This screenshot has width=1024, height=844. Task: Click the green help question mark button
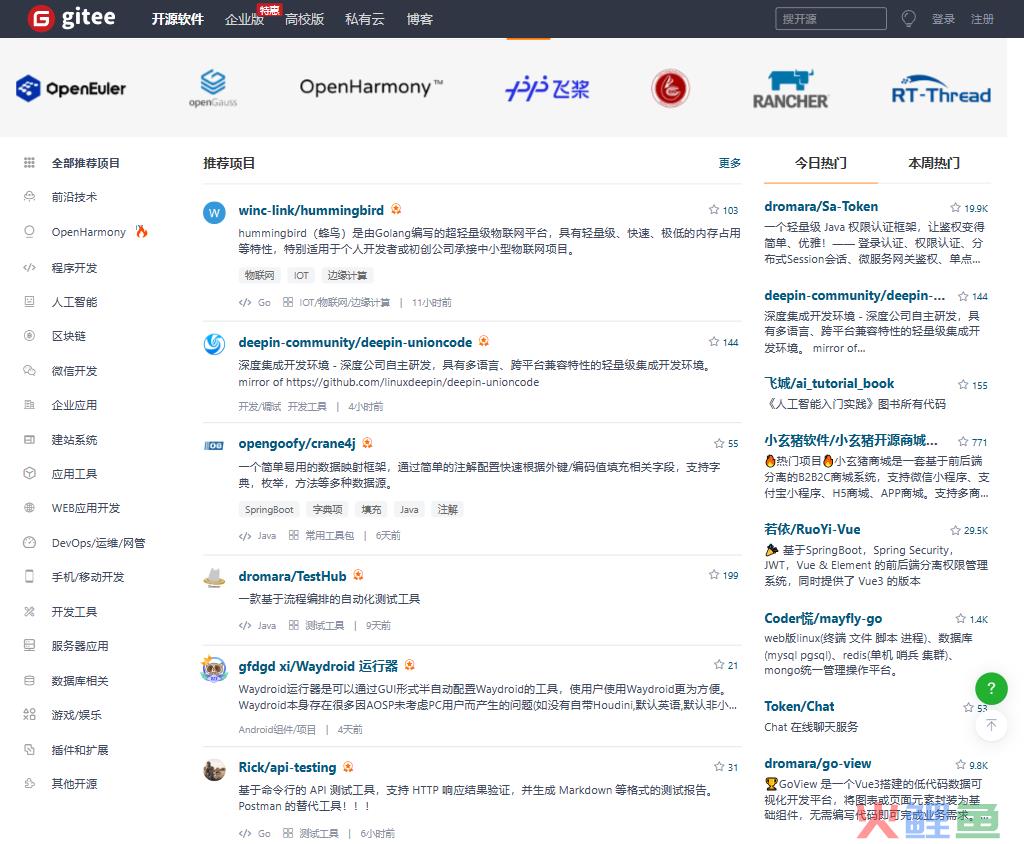pos(991,687)
